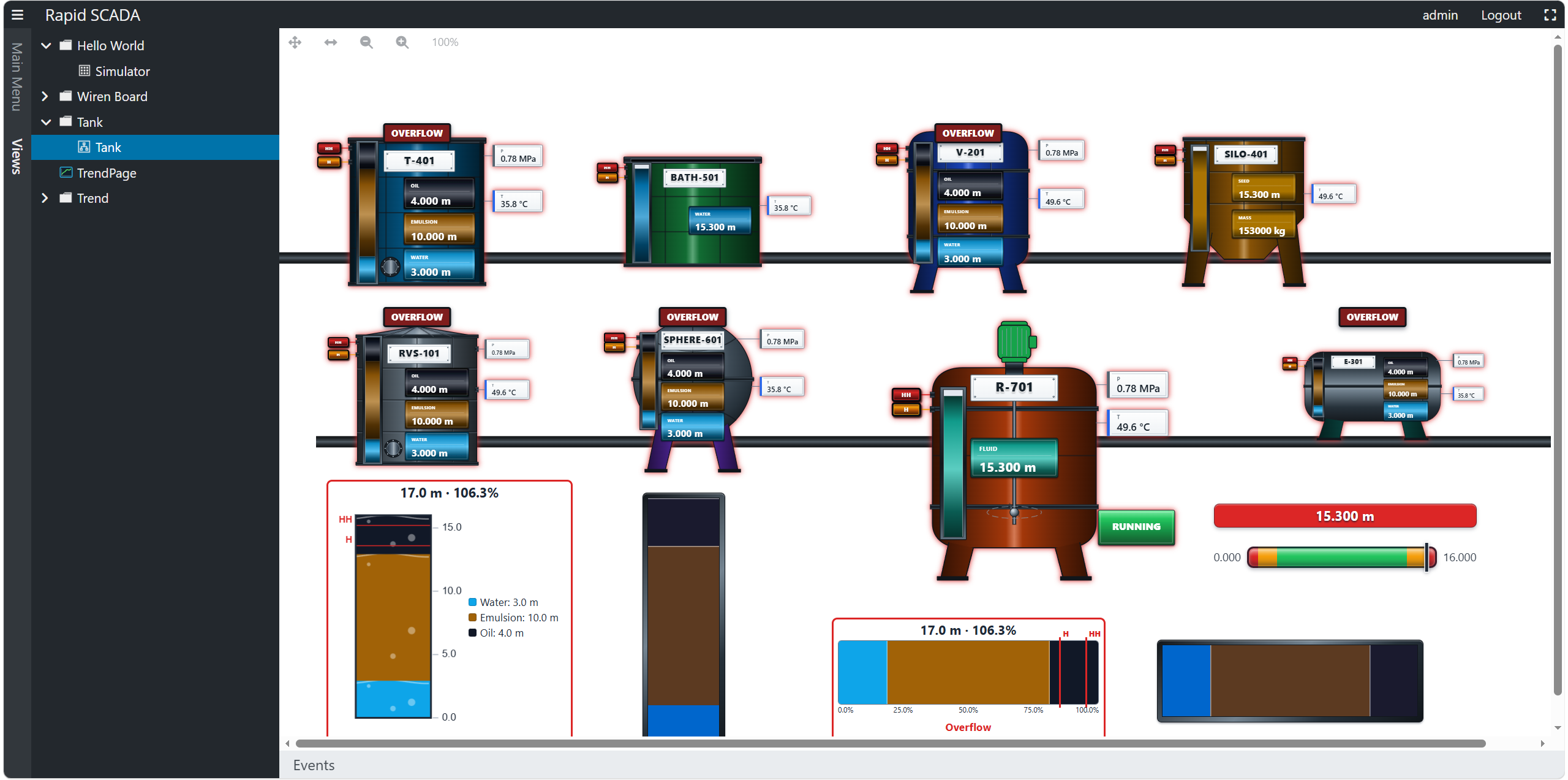Click the scroll right arrow
1568x780 pixels.
[1542, 743]
